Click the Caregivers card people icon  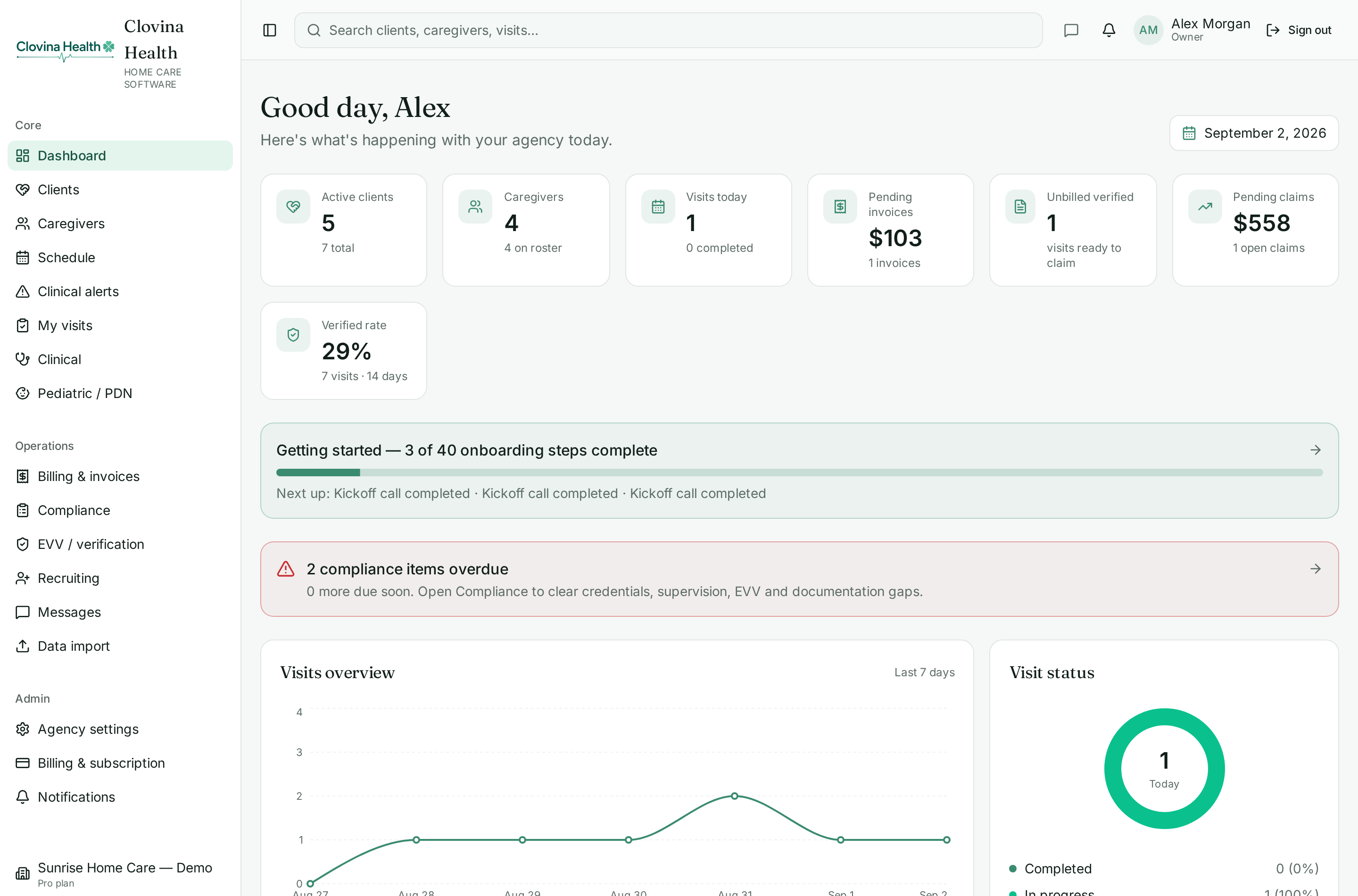pyautogui.click(x=475, y=206)
